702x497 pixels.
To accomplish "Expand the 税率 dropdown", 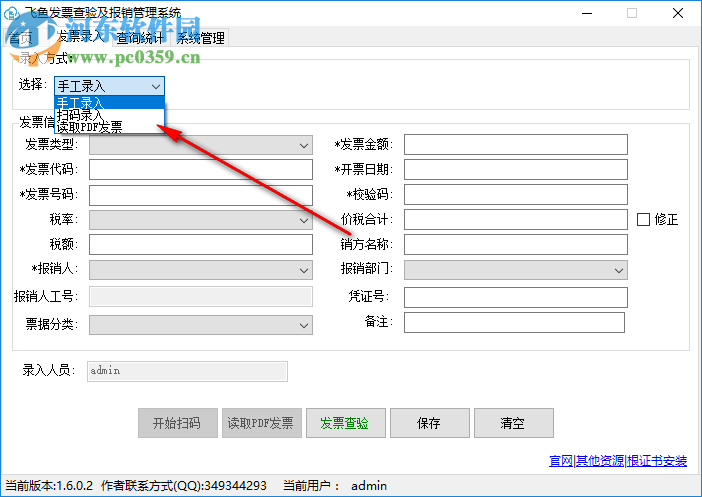I will click(x=201, y=220).
